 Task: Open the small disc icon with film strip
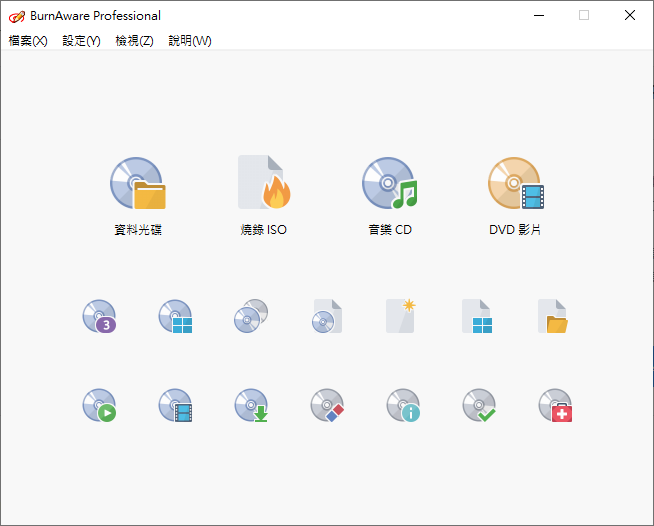point(175,405)
